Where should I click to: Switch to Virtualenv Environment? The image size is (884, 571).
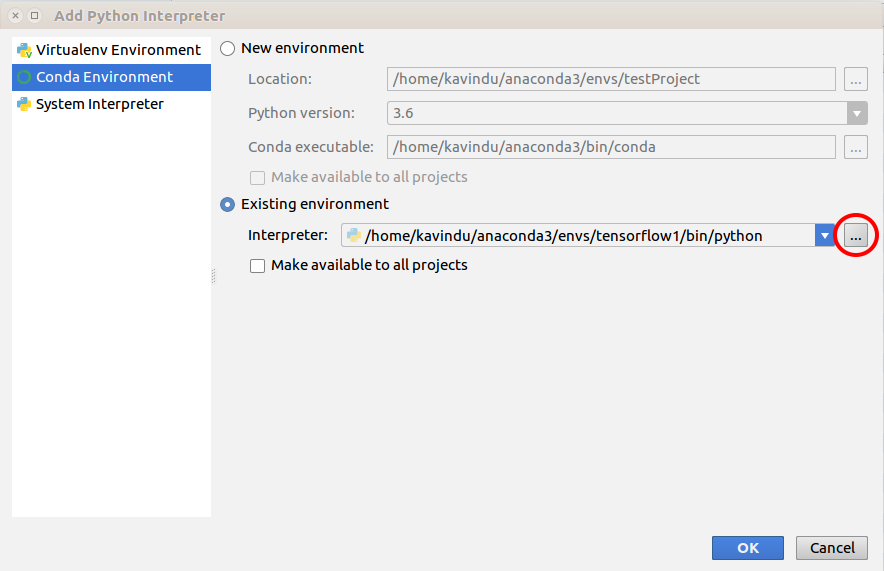pos(118,50)
